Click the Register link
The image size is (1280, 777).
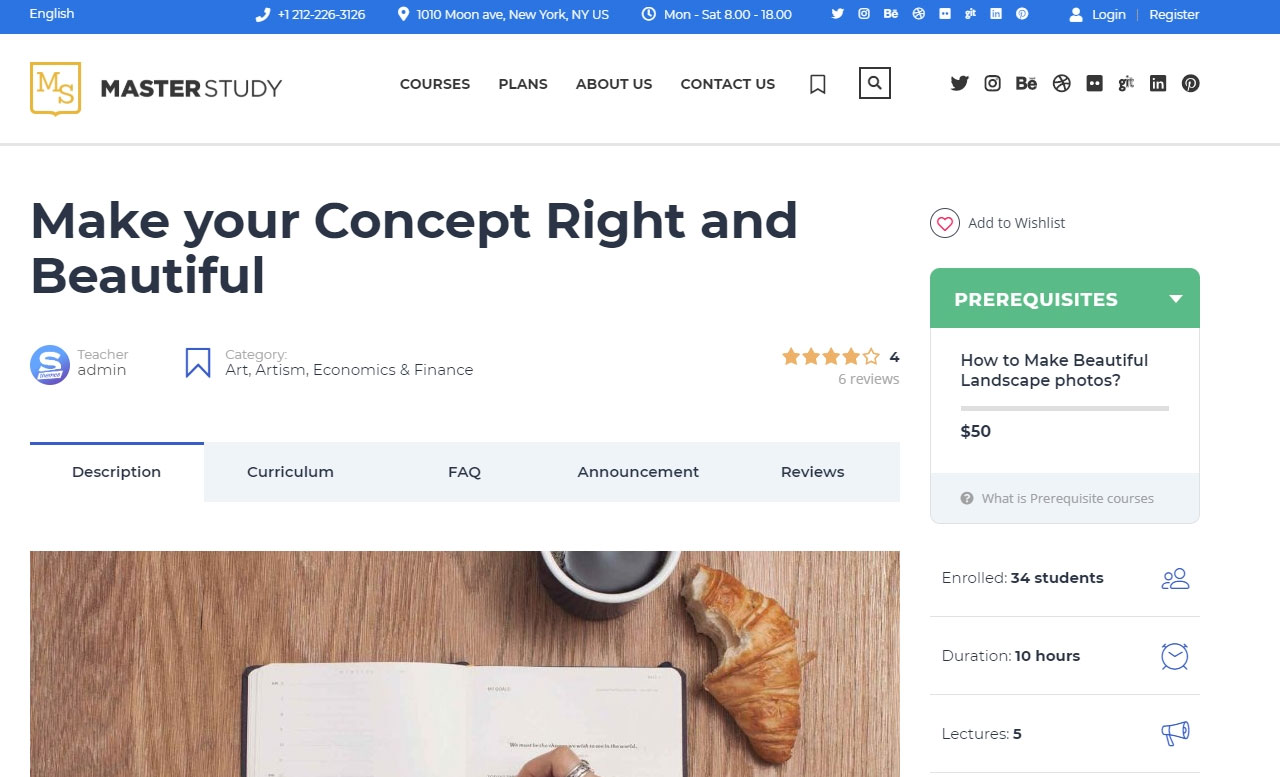coord(1174,14)
